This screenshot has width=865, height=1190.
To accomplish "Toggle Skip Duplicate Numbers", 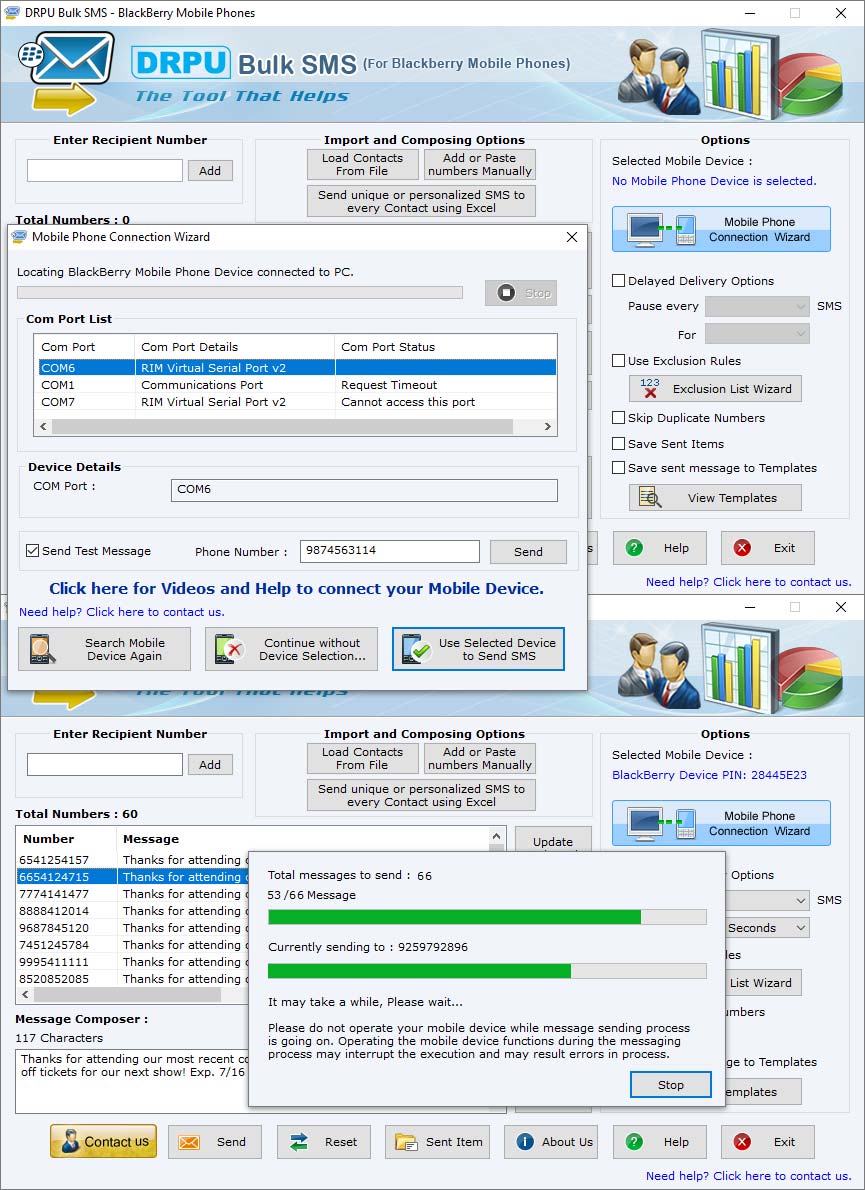I will pyautogui.click(x=618, y=419).
